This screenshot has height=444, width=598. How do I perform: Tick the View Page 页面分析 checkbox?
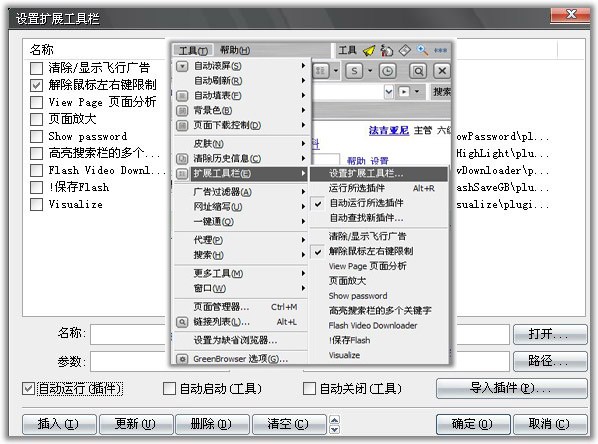coord(36,102)
